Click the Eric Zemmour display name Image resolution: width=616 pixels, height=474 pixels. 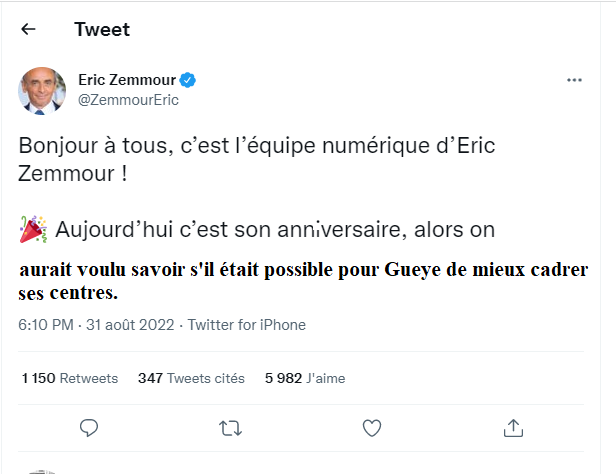[127, 80]
